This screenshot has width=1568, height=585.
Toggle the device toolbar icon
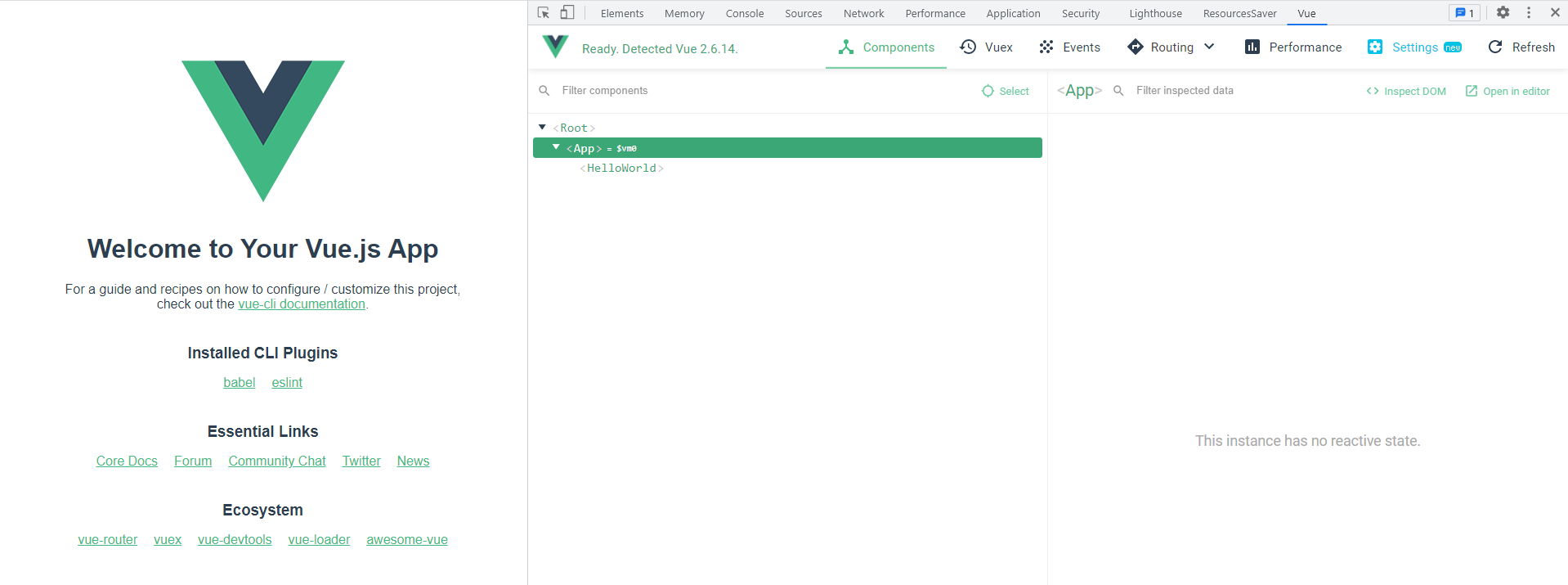pos(567,13)
